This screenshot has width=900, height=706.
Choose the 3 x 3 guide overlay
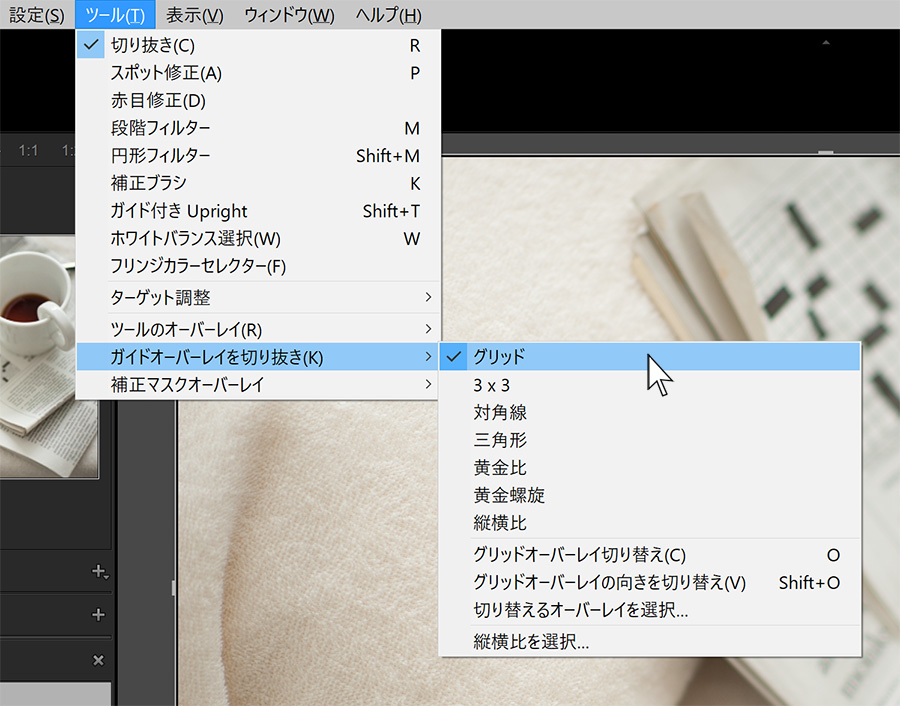pos(498,384)
